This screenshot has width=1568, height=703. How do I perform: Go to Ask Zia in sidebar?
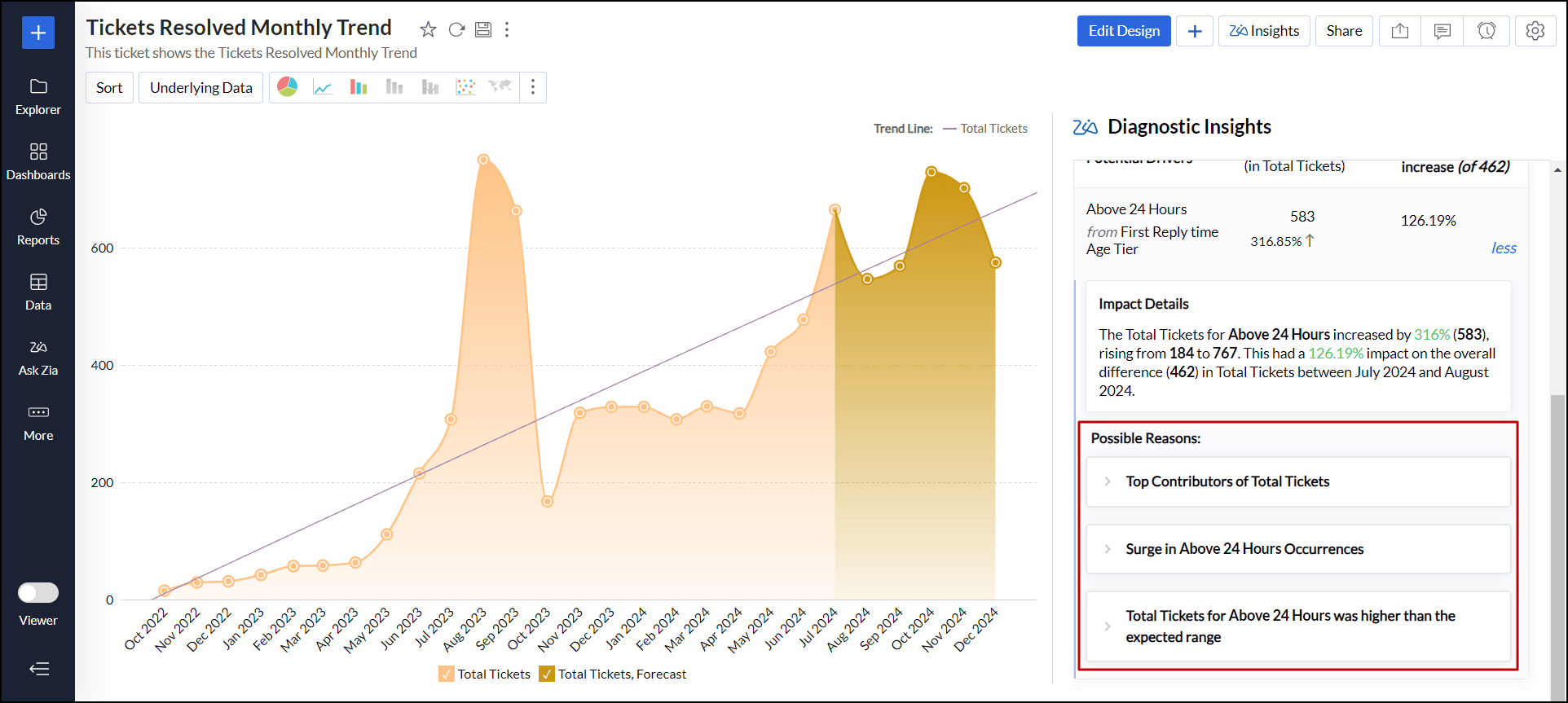pyautogui.click(x=38, y=357)
